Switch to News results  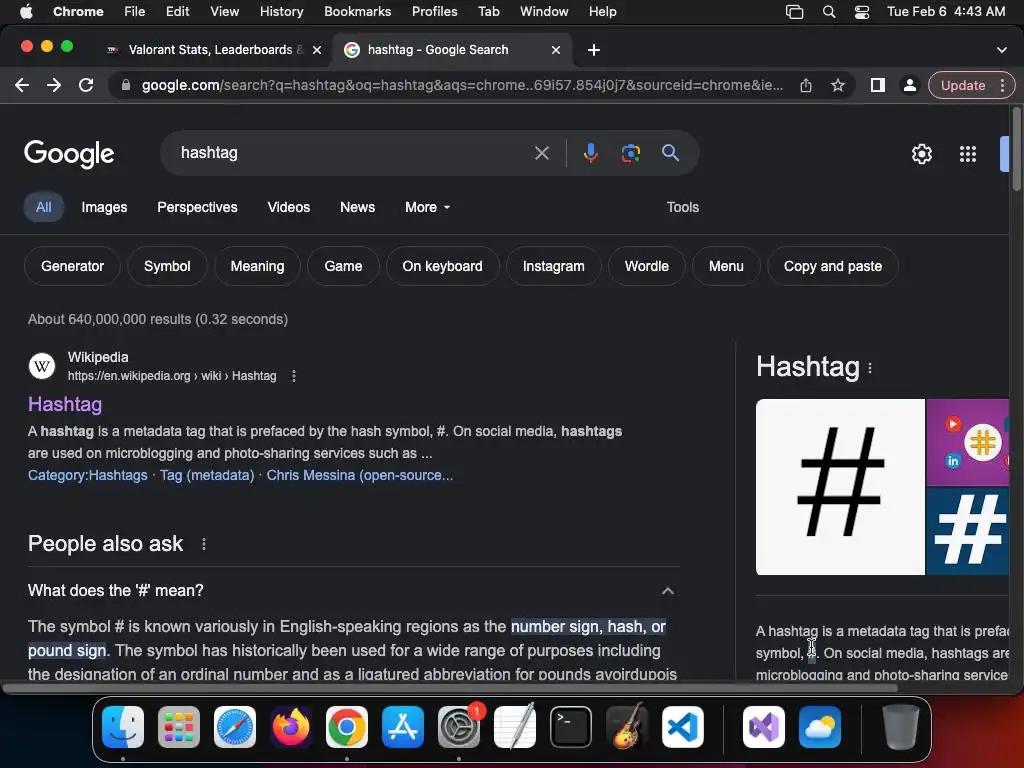[357, 207]
